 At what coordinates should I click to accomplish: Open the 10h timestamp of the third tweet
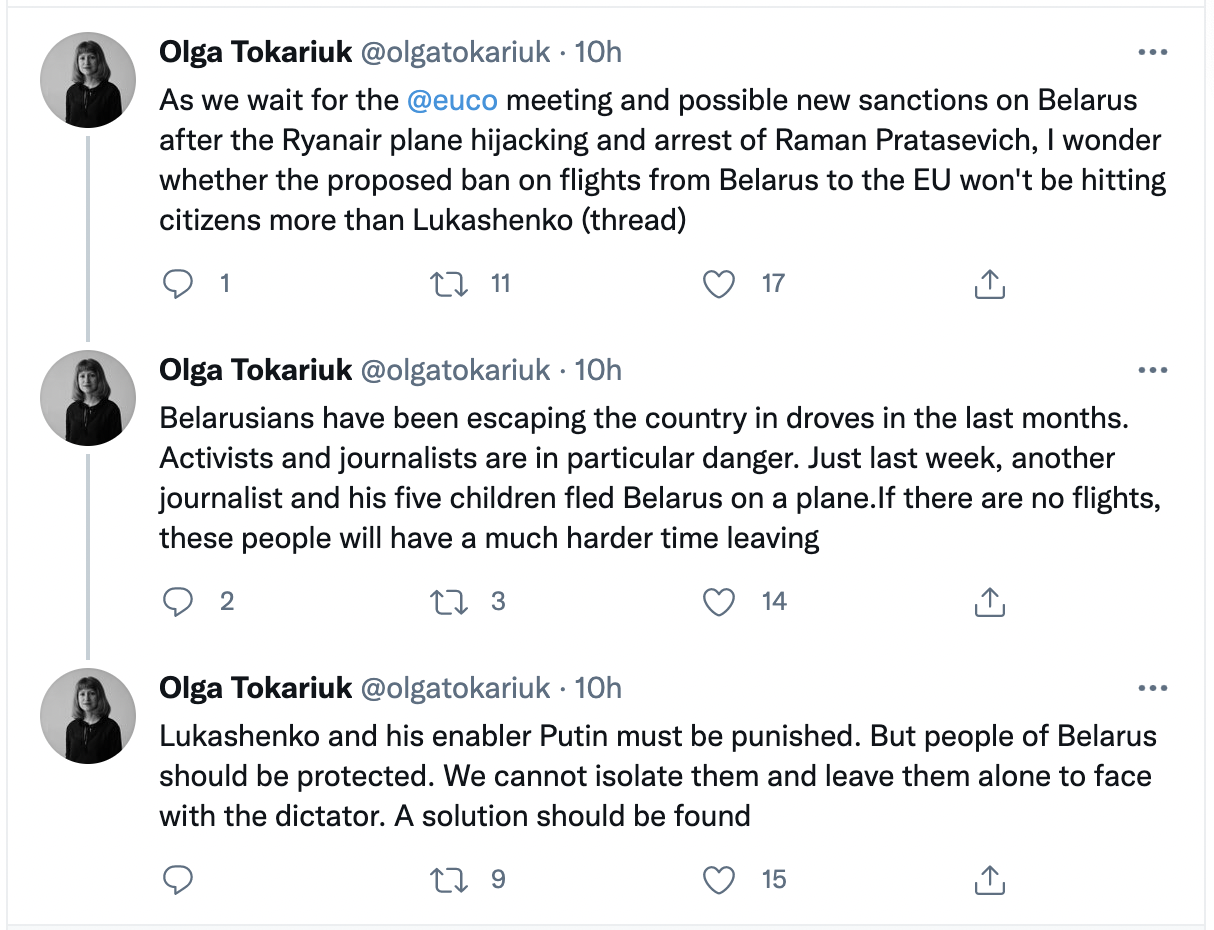(598, 687)
